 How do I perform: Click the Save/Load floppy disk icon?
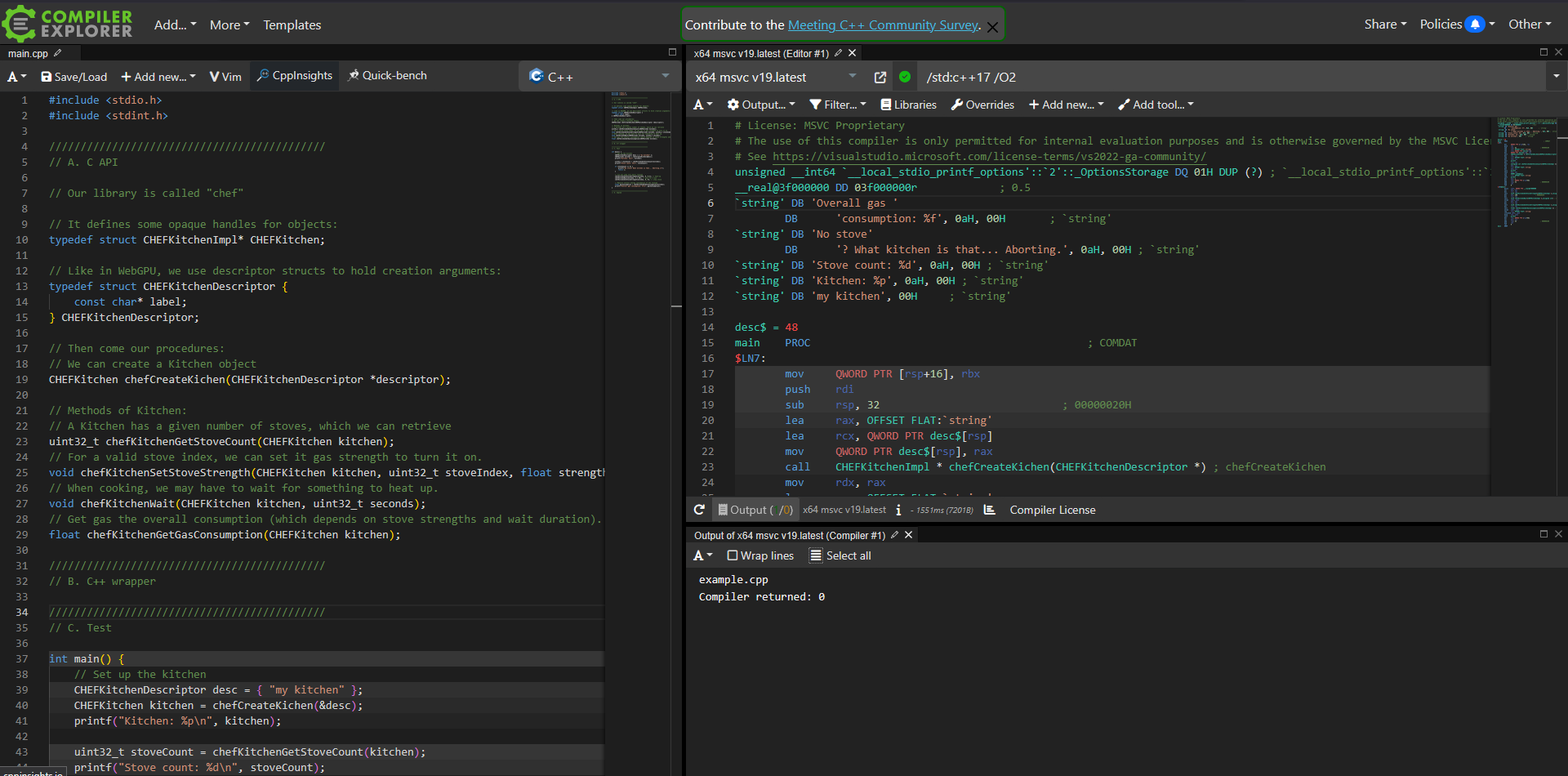point(46,77)
